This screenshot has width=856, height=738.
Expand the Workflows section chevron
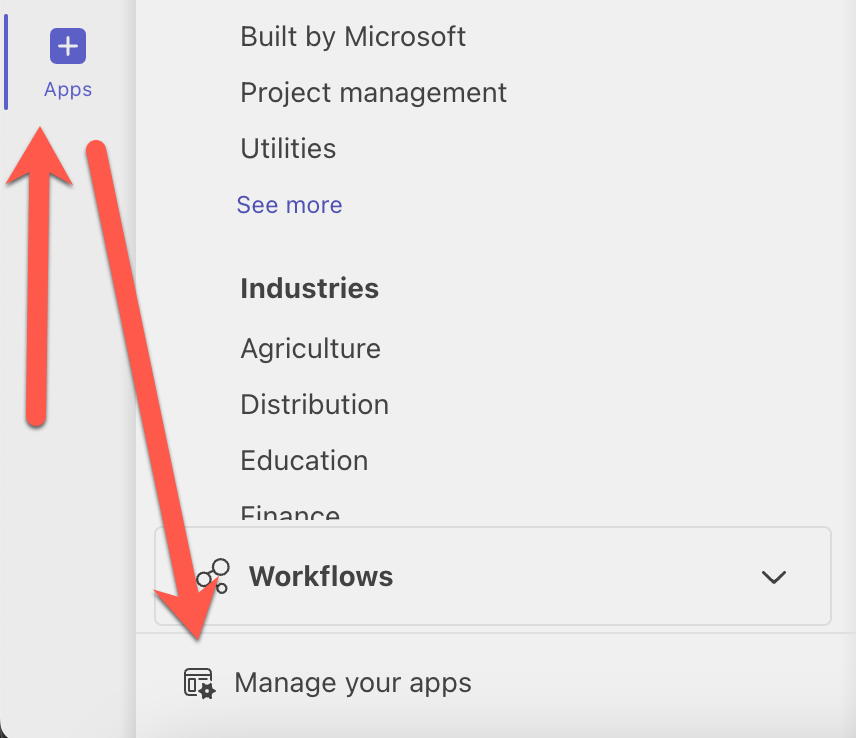click(774, 577)
